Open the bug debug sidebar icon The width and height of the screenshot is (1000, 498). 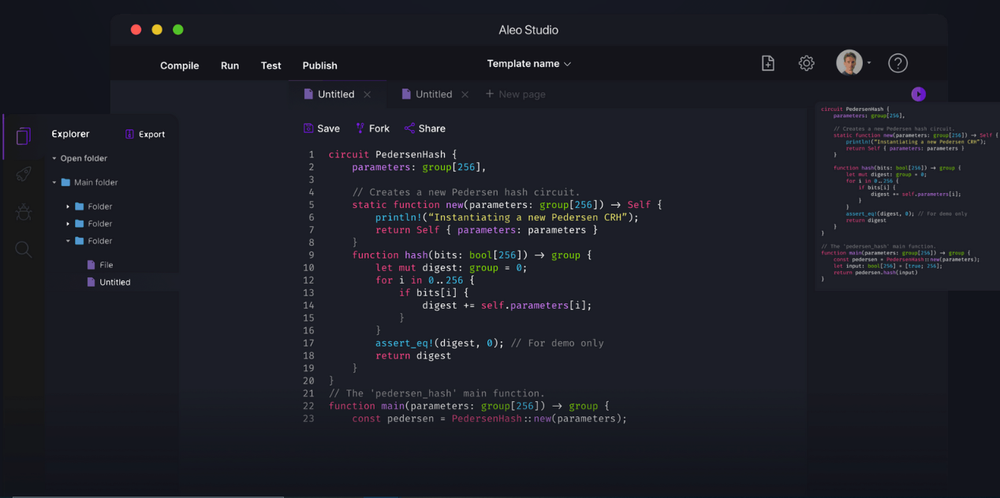[24, 212]
